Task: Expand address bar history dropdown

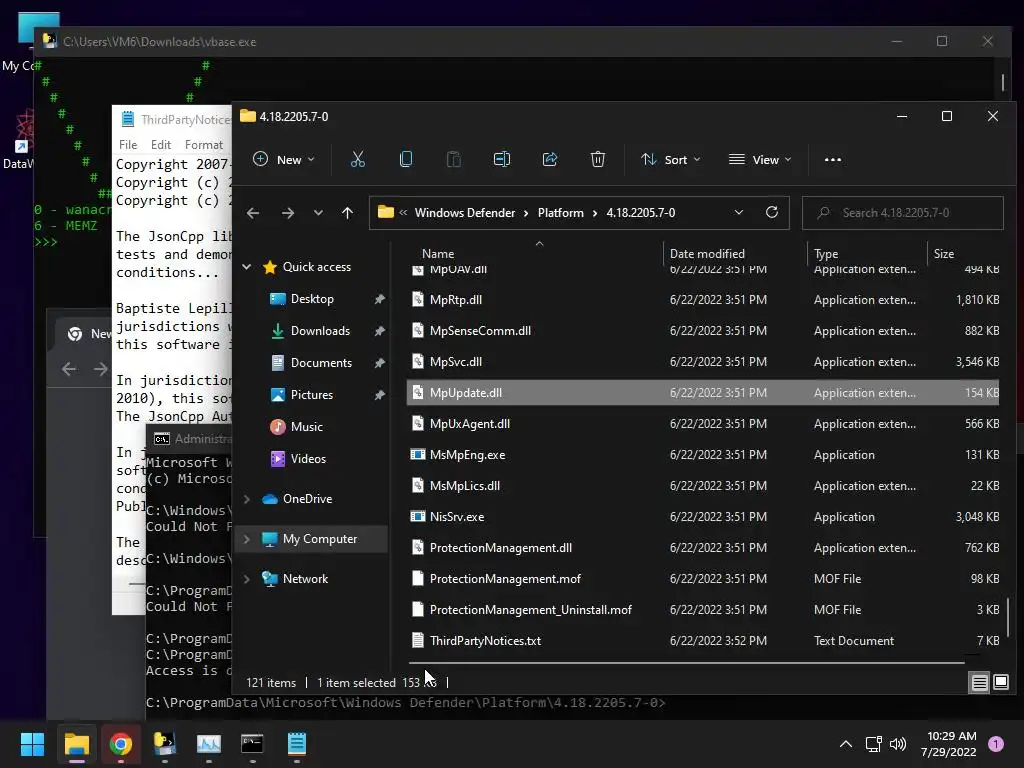Action: tap(739, 212)
